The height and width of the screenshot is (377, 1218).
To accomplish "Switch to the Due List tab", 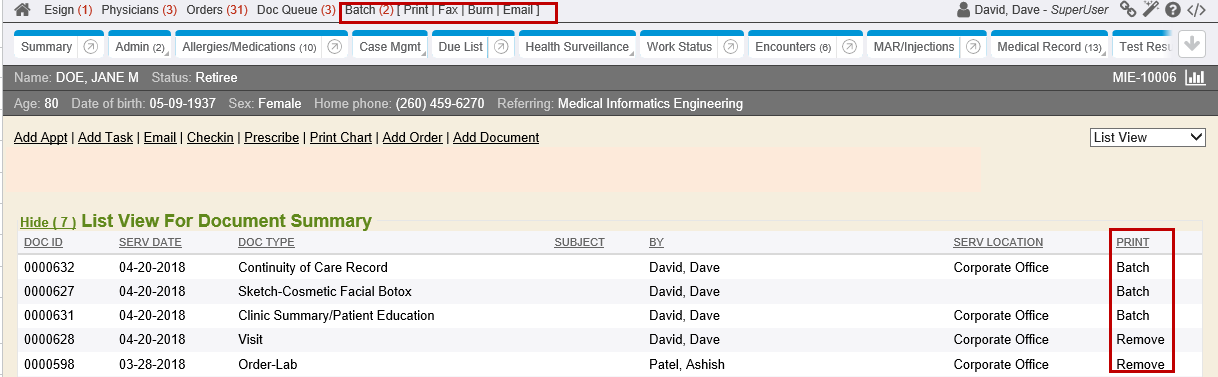I will click(460, 47).
